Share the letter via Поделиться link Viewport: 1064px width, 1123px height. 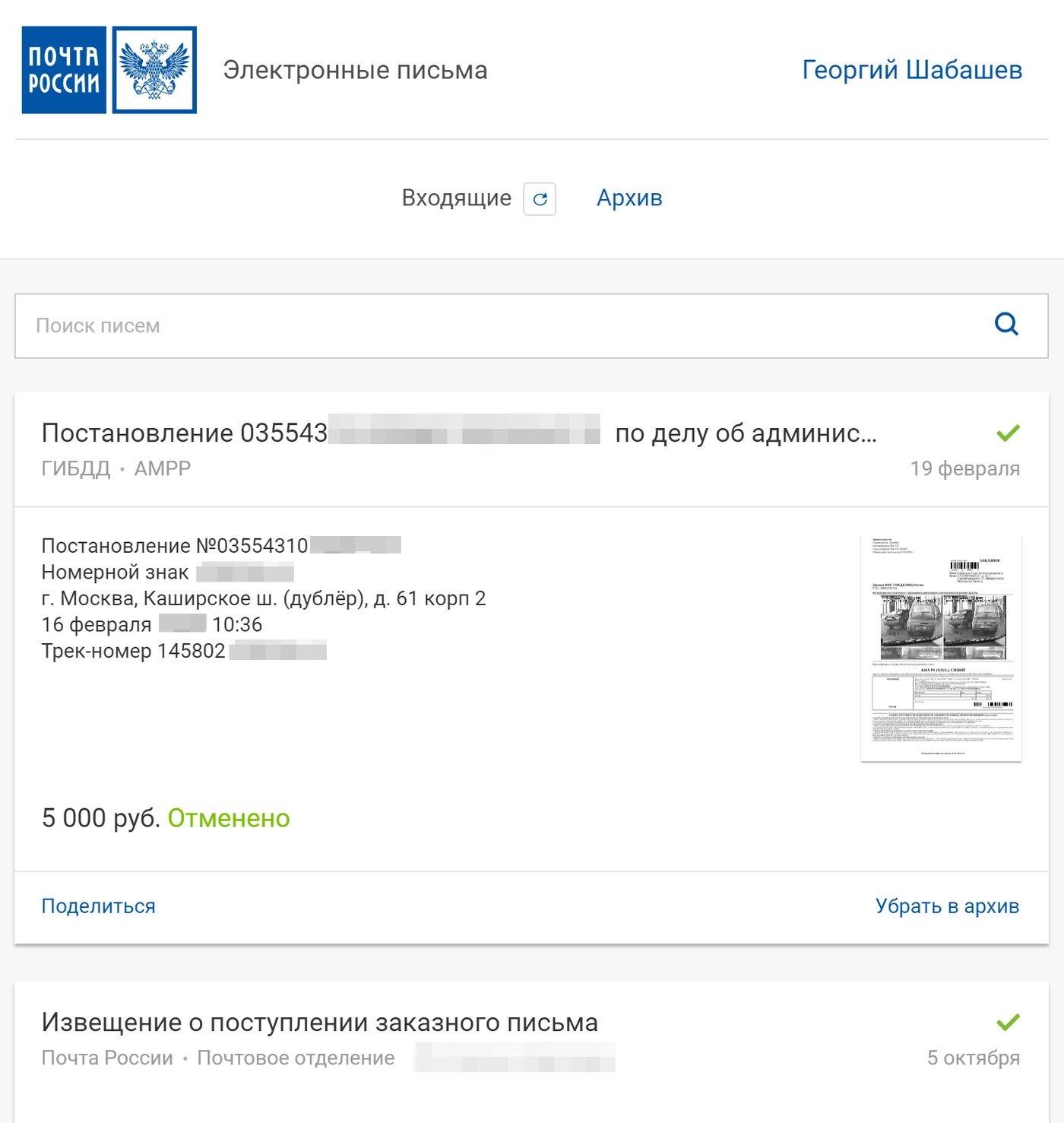click(99, 906)
